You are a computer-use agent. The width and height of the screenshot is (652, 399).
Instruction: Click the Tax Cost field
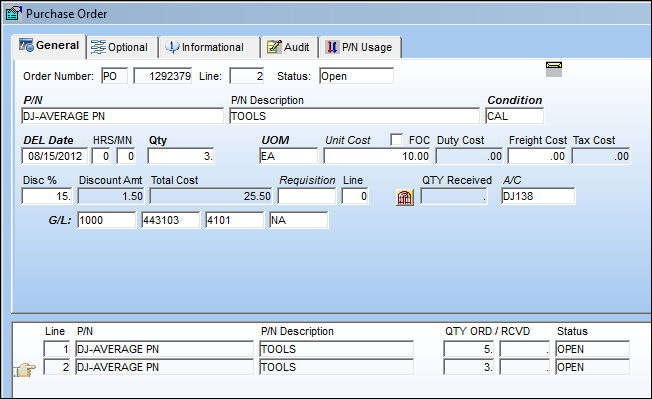(x=601, y=156)
